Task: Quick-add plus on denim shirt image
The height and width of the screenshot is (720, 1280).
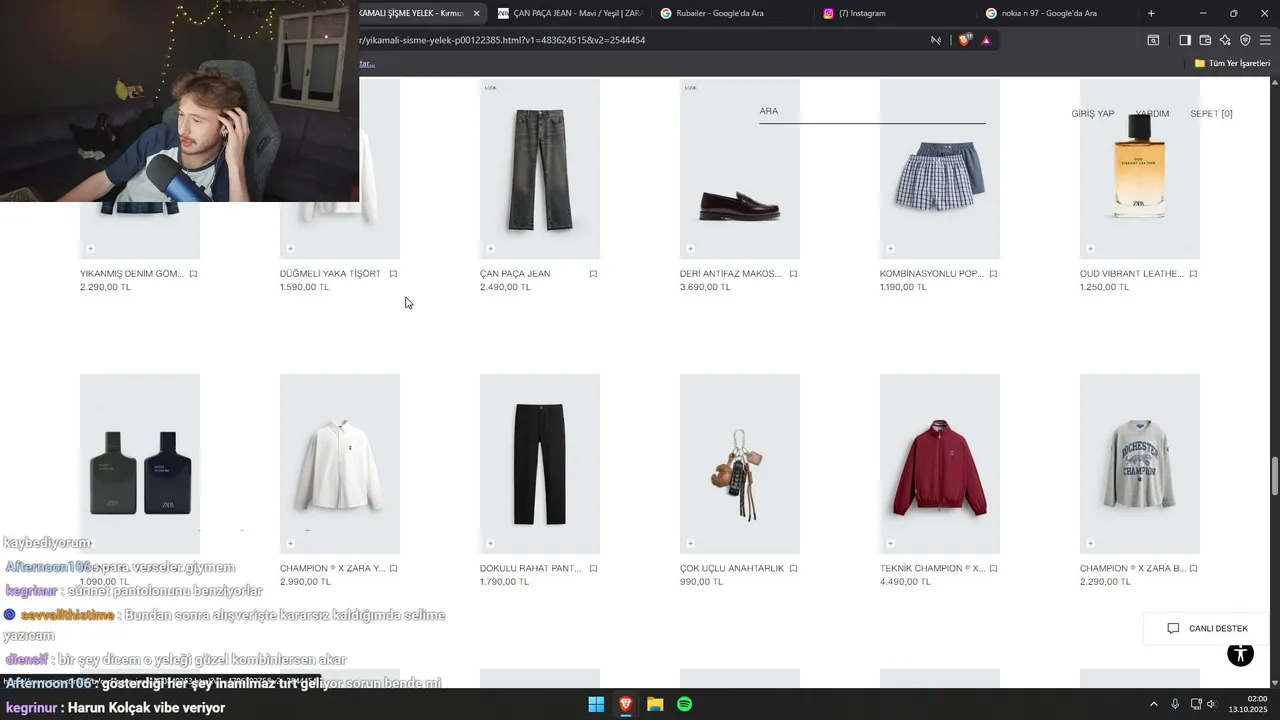Action: coord(90,248)
